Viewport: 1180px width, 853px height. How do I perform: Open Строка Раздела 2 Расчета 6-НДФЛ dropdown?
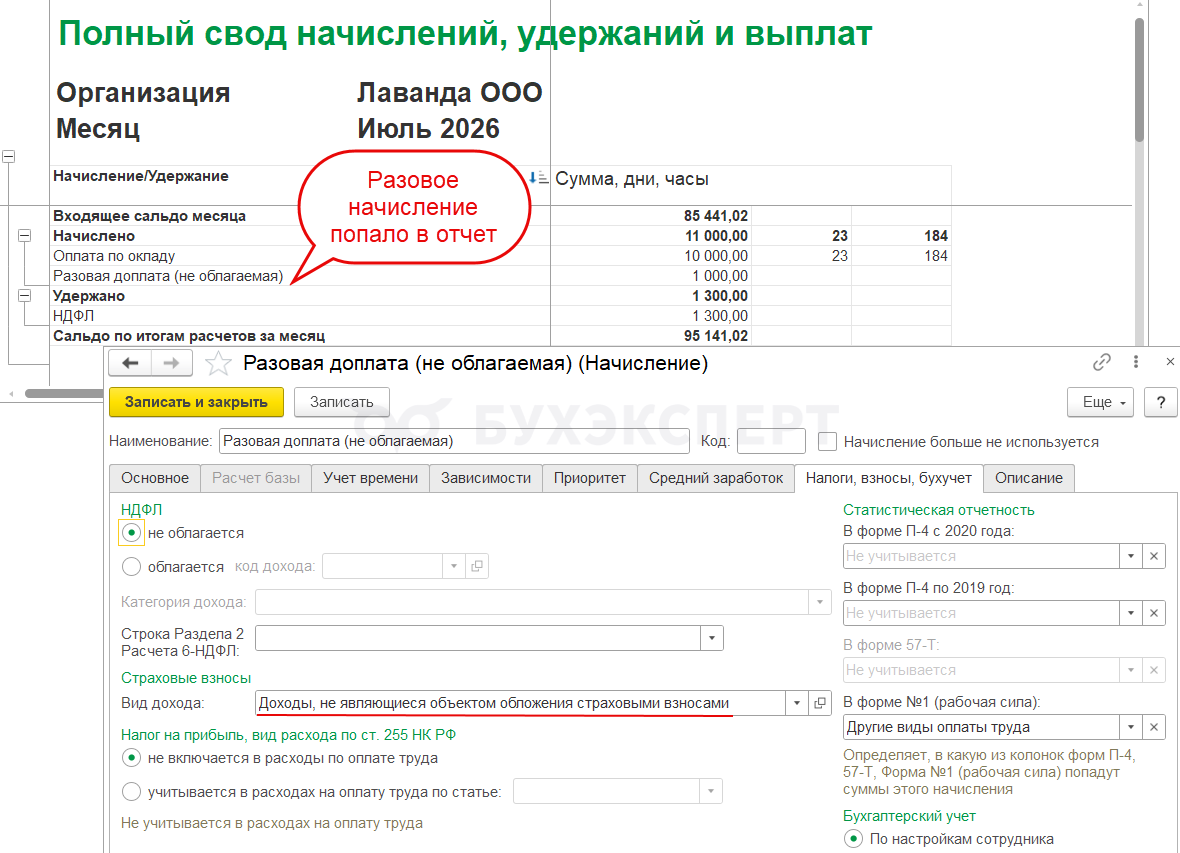coord(712,638)
